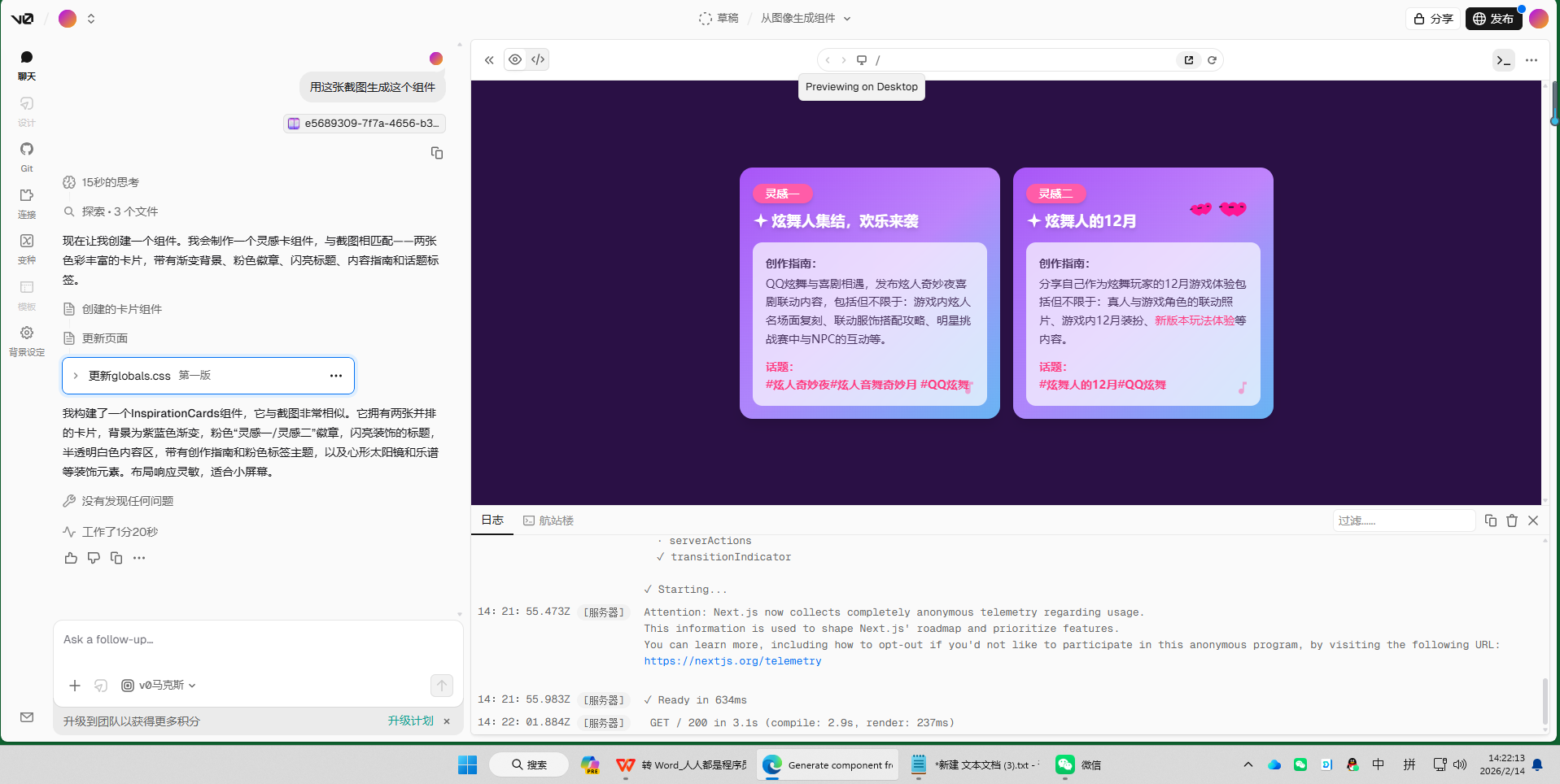Give a thumbs up to the response
Viewport: 1560px width, 784px height.
tap(71, 558)
